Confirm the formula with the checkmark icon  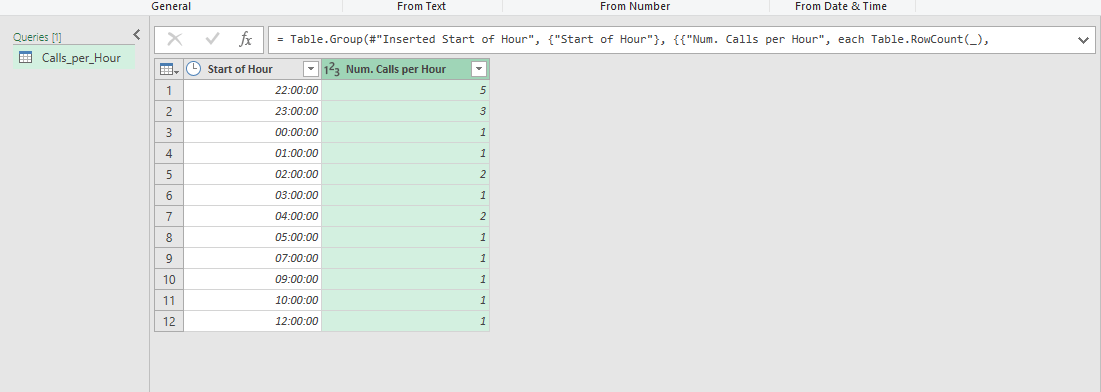point(212,39)
